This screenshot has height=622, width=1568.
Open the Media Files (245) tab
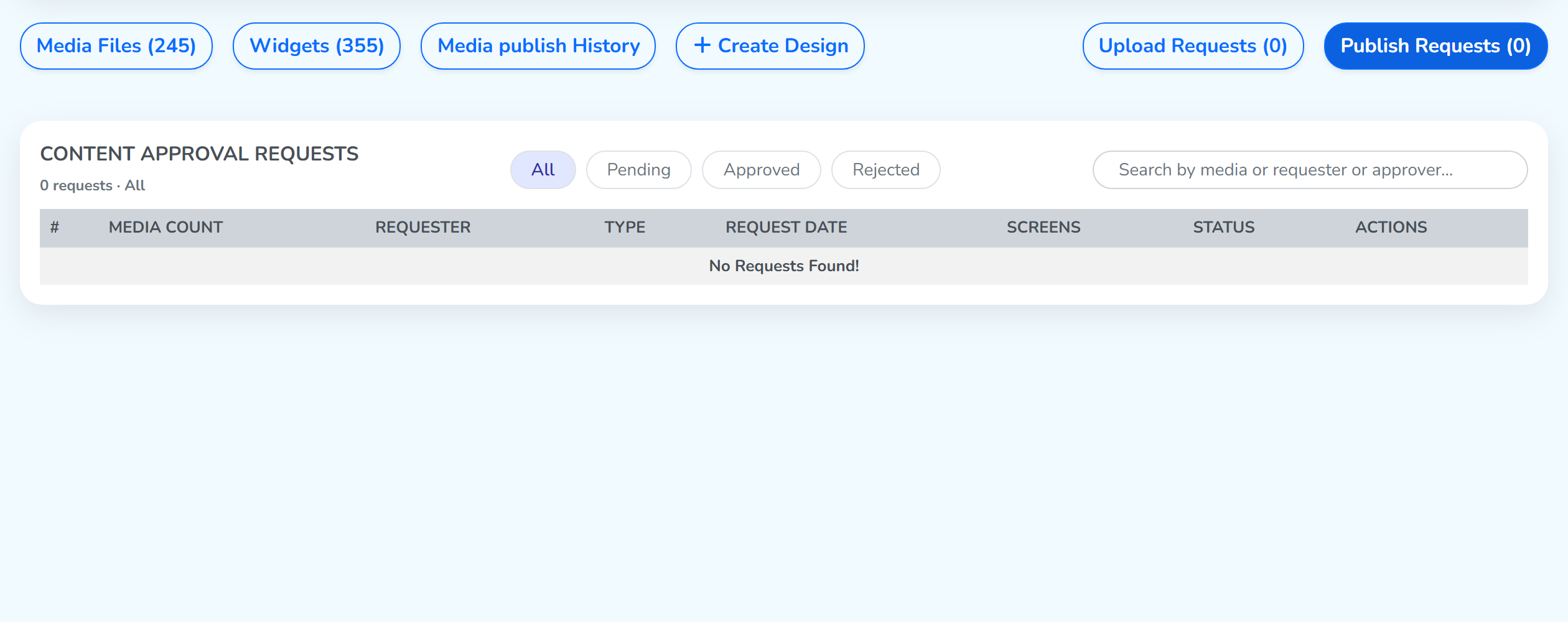click(116, 46)
